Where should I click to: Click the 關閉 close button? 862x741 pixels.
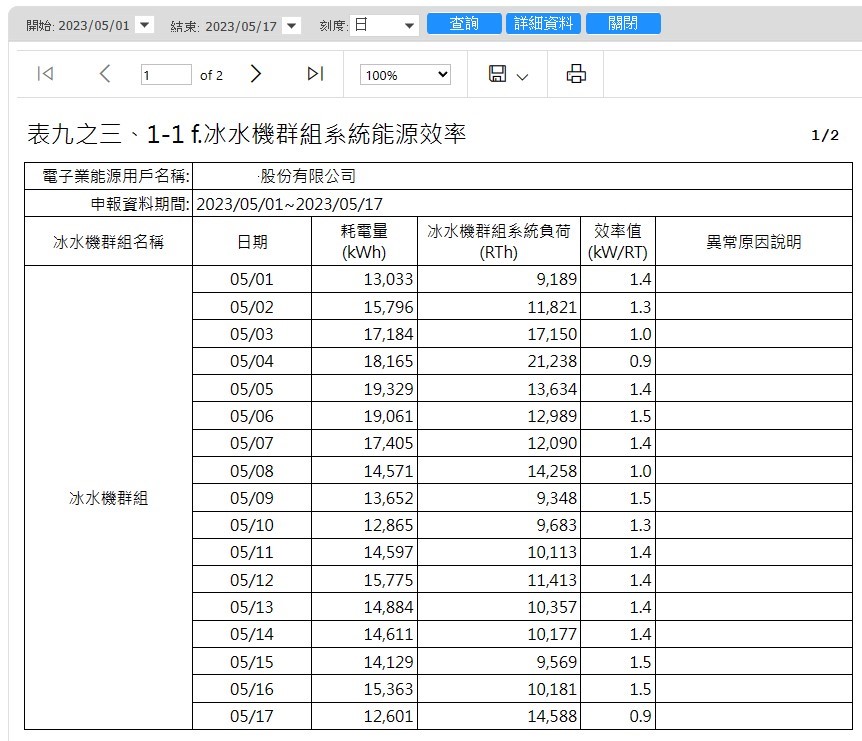[623, 24]
